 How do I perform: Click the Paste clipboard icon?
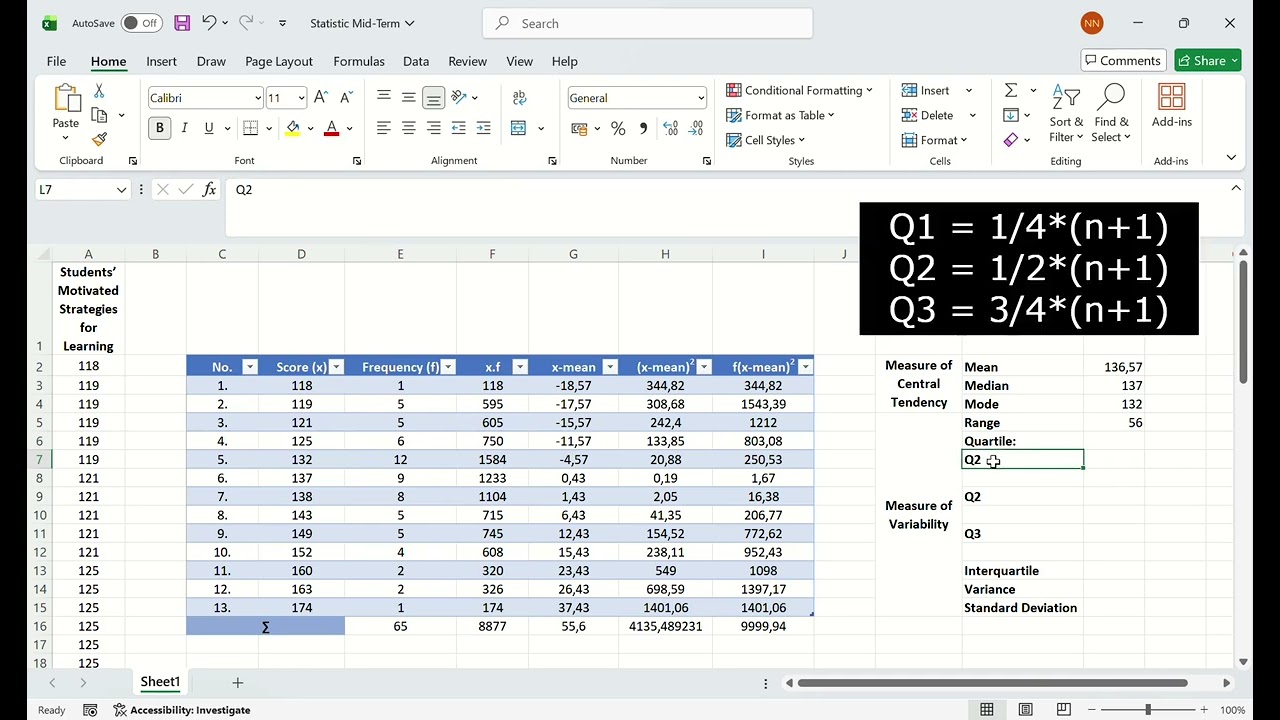[66, 98]
